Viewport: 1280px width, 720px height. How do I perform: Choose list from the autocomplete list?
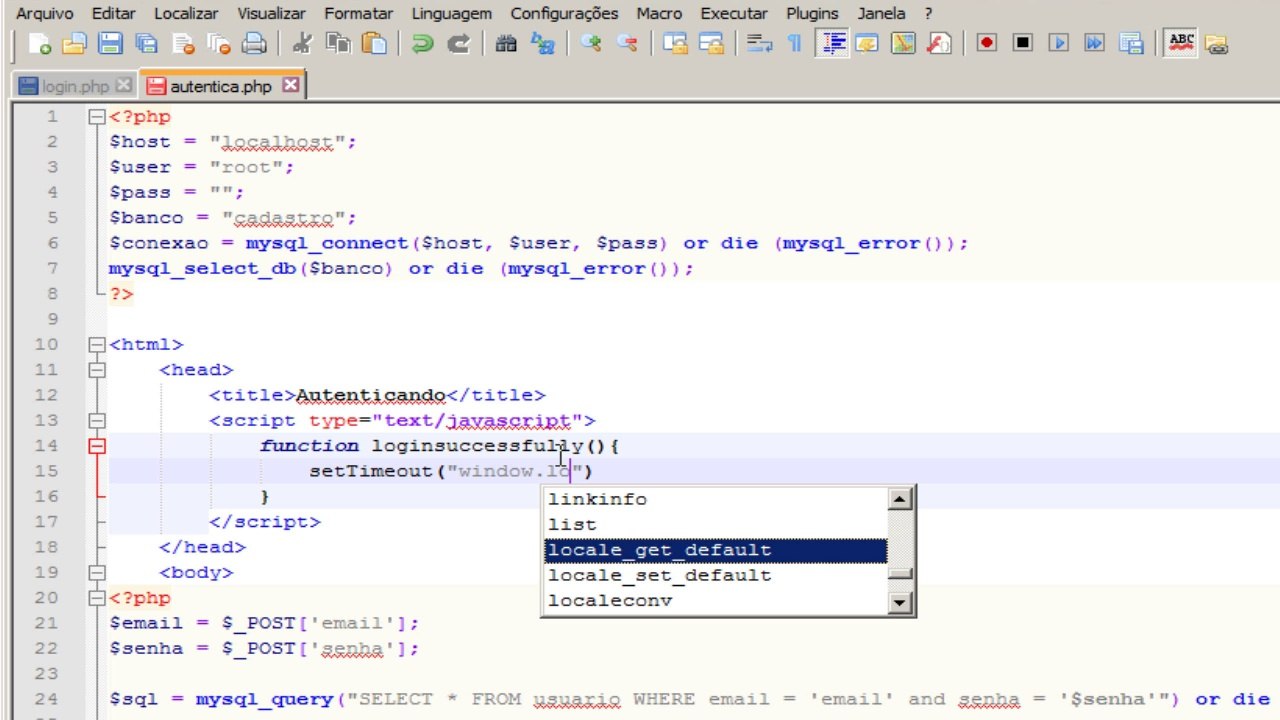(x=716, y=524)
